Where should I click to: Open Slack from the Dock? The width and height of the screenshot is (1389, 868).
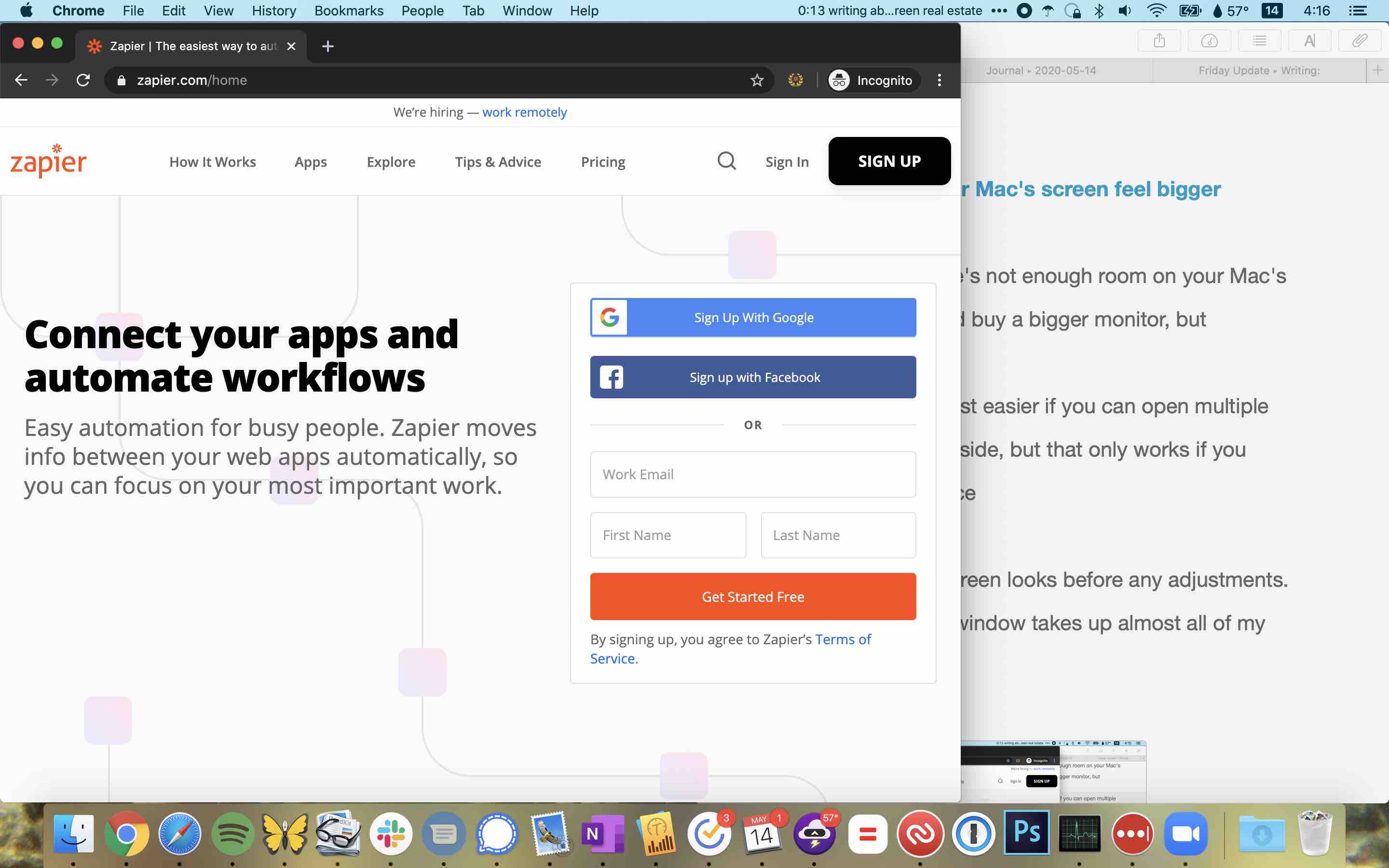tap(391, 833)
